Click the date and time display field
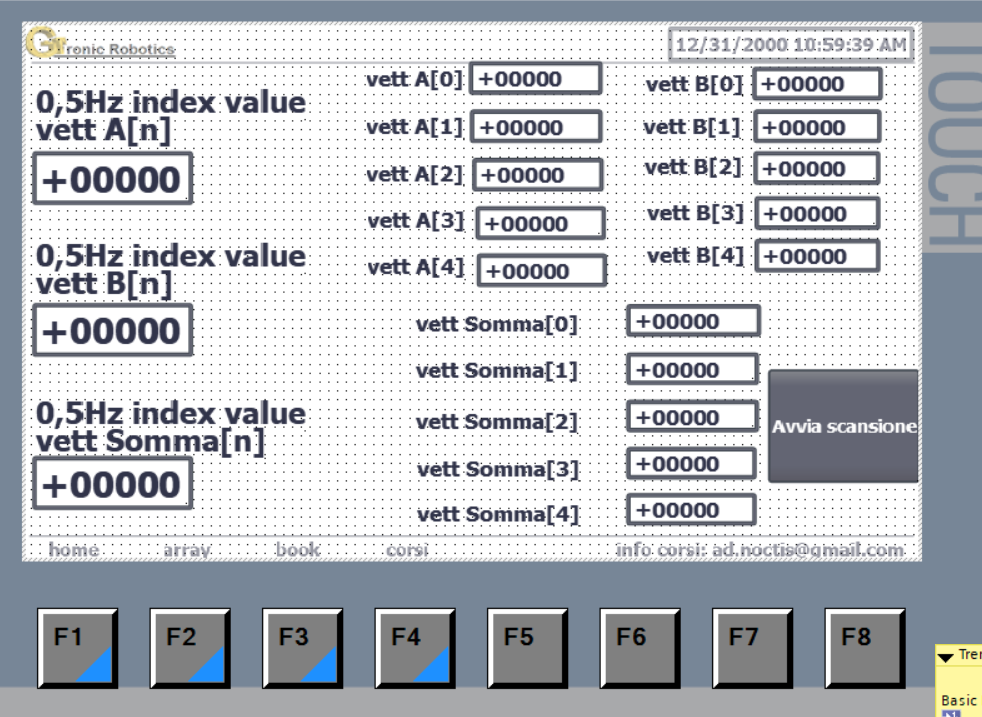The image size is (982, 717). point(790,45)
